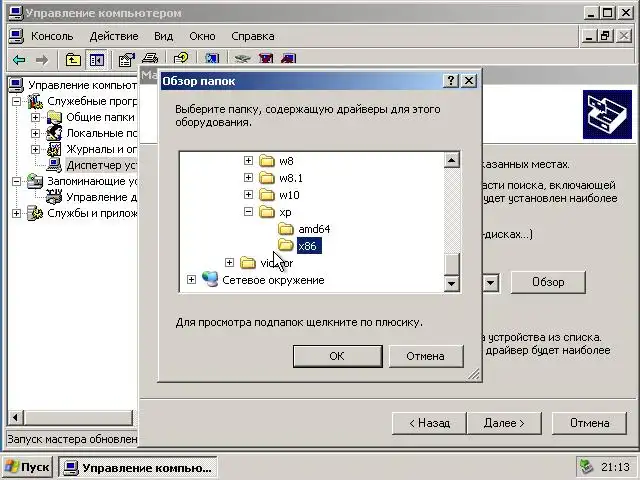
Task: Click the Сетевое окружение network icon
Action: pos(210,280)
